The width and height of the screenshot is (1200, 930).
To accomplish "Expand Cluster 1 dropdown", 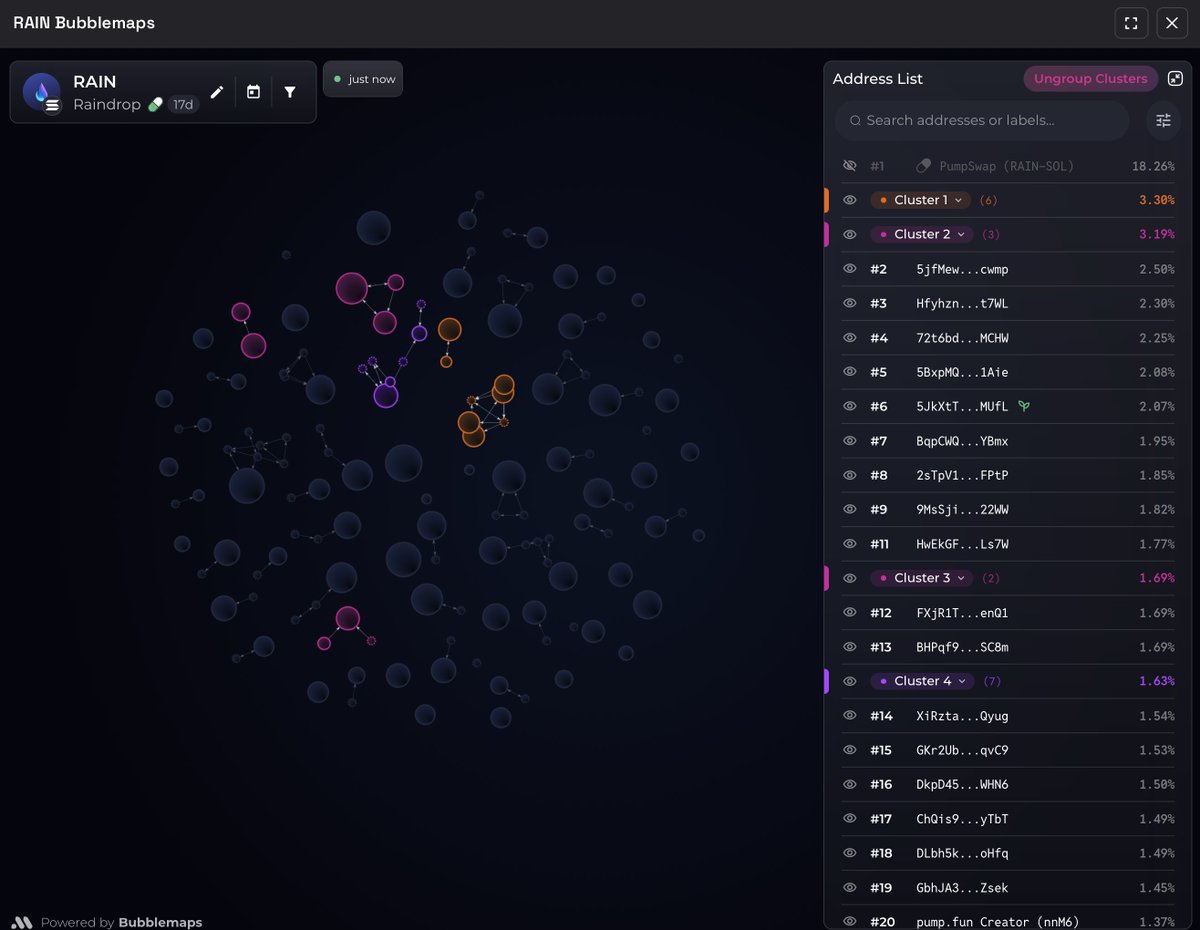I will point(920,200).
